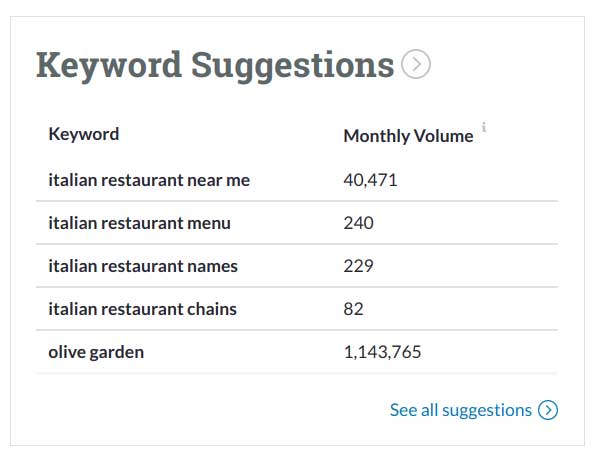Image resolution: width=597 pixels, height=456 pixels.
Task: Select the Monthly Volume column header
Action: coord(408,136)
